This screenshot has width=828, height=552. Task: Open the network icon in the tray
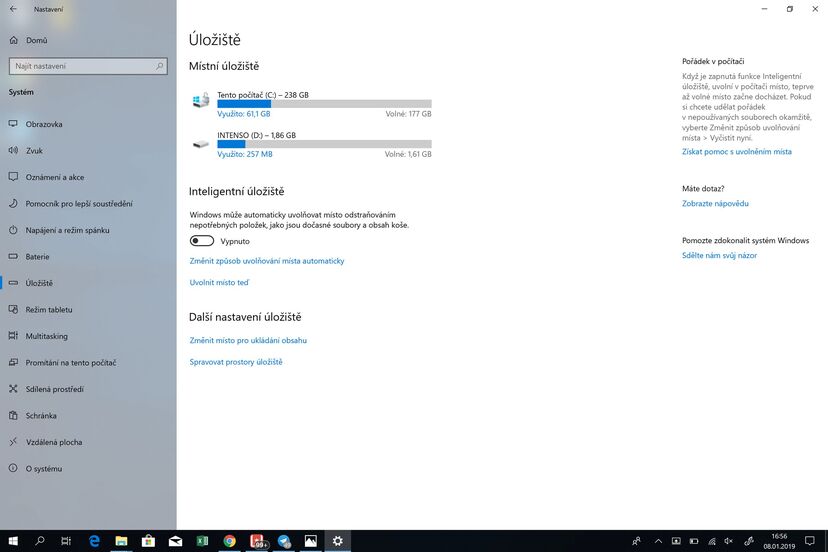click(x=712, y=541)
